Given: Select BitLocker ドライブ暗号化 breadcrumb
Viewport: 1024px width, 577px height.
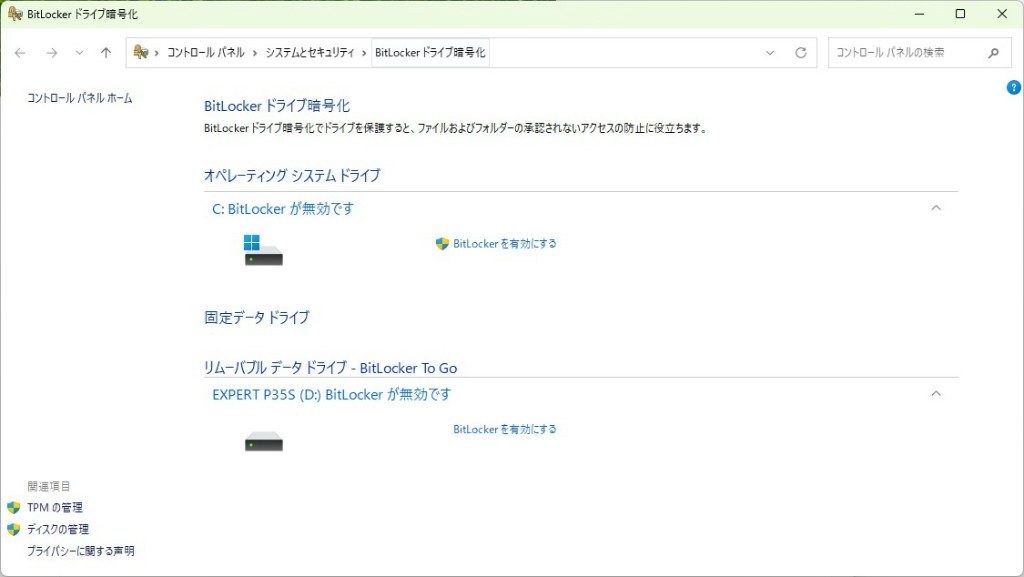Looking at the screenshot, I should 430,53.
